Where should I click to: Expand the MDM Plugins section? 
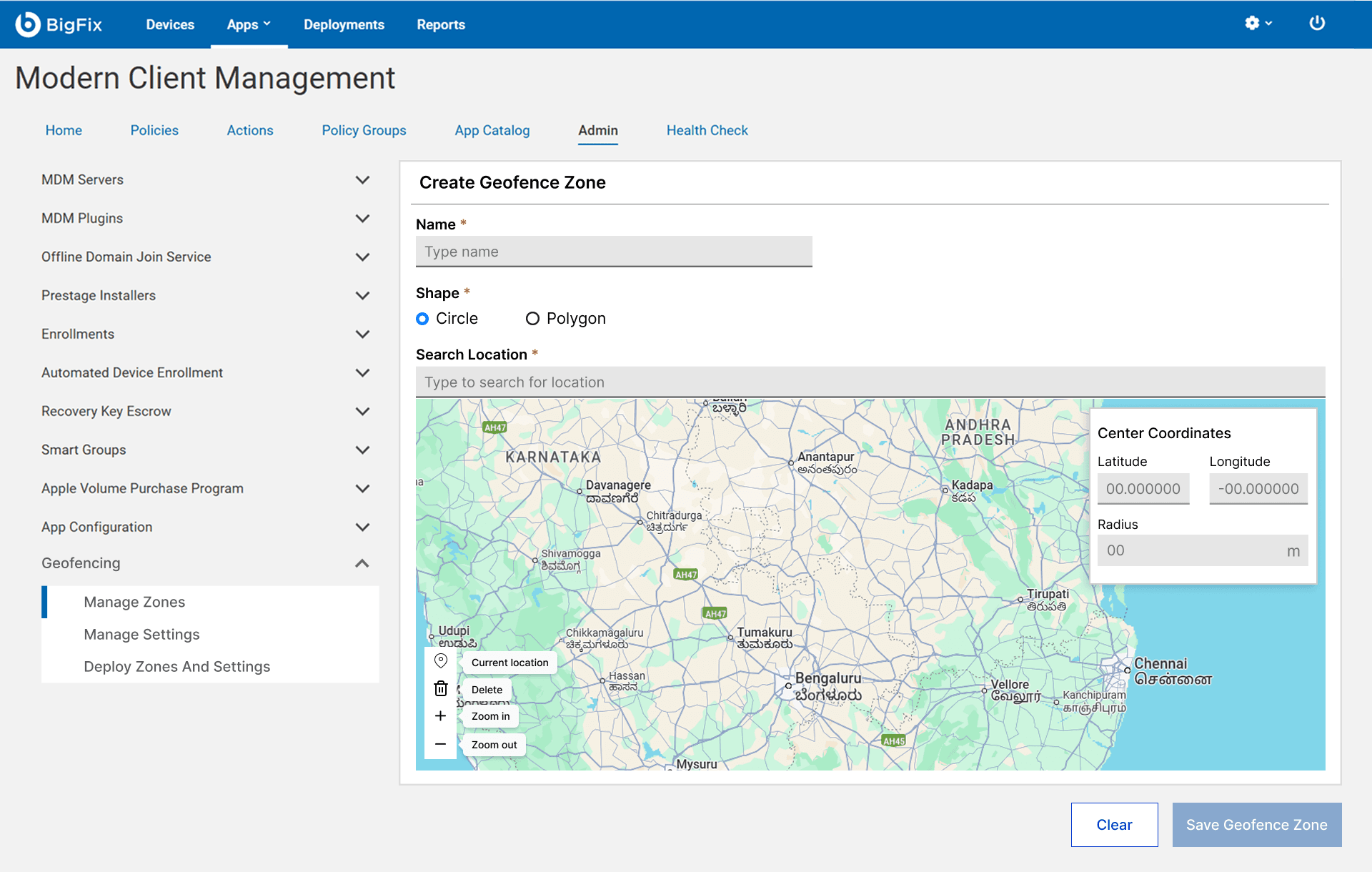click(x=362, y=218)
